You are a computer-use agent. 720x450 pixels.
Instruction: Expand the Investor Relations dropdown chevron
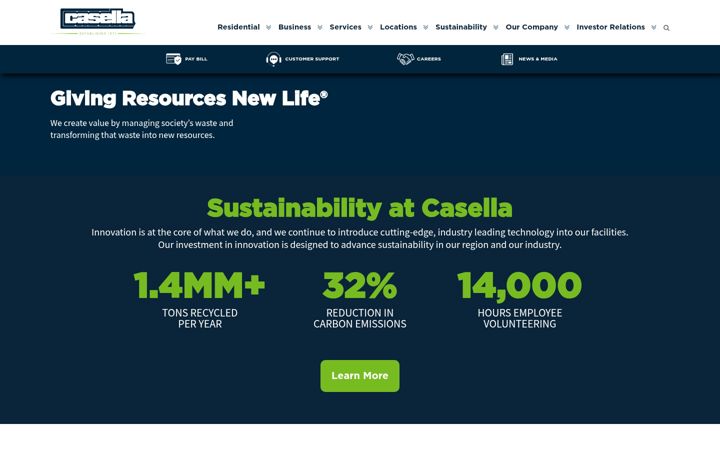point(654,28)
